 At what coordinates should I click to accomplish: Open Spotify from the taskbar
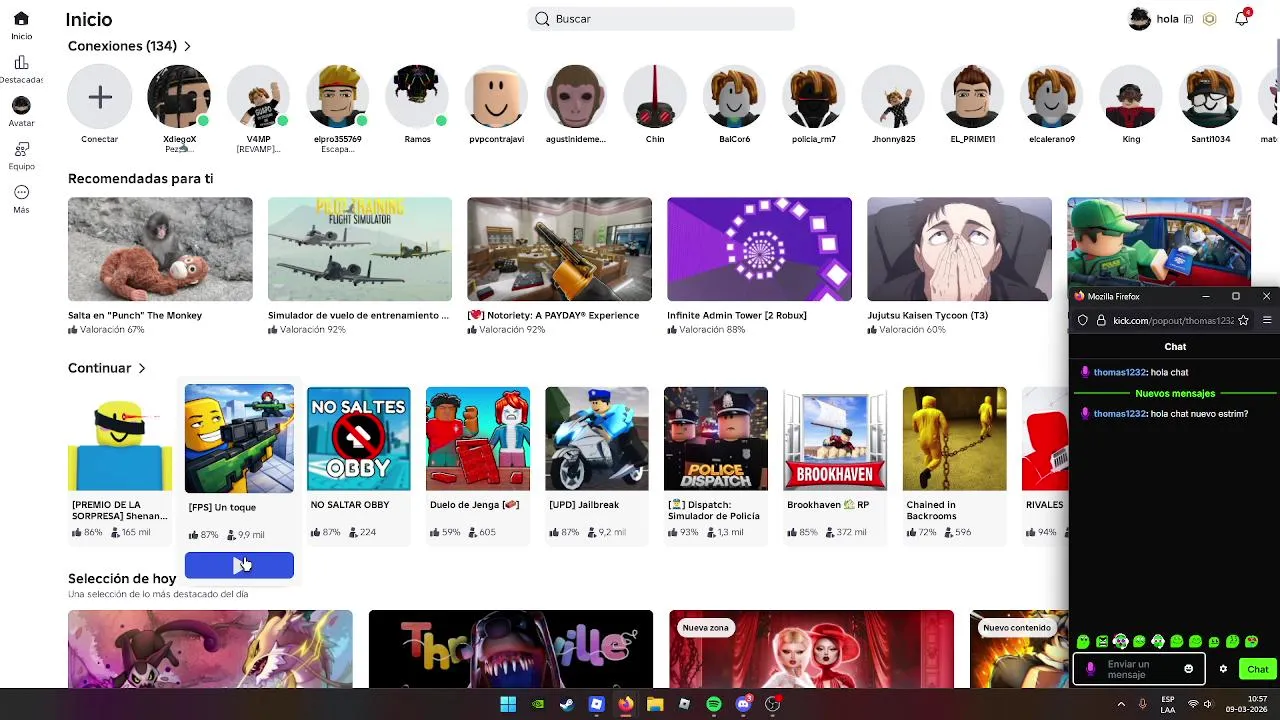click(x=714, y=704)
